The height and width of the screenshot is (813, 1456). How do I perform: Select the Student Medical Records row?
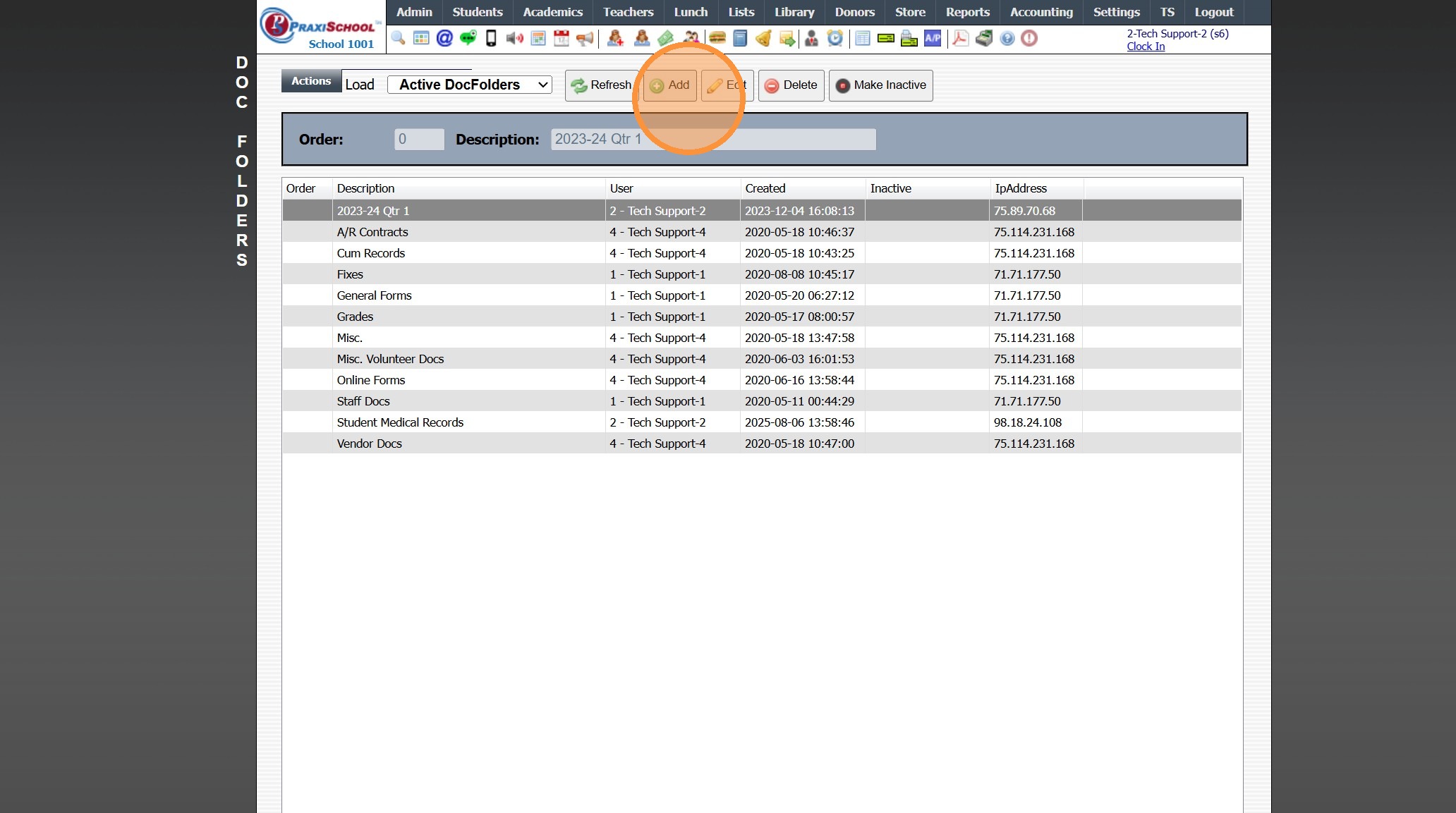[x=400, y=422]
